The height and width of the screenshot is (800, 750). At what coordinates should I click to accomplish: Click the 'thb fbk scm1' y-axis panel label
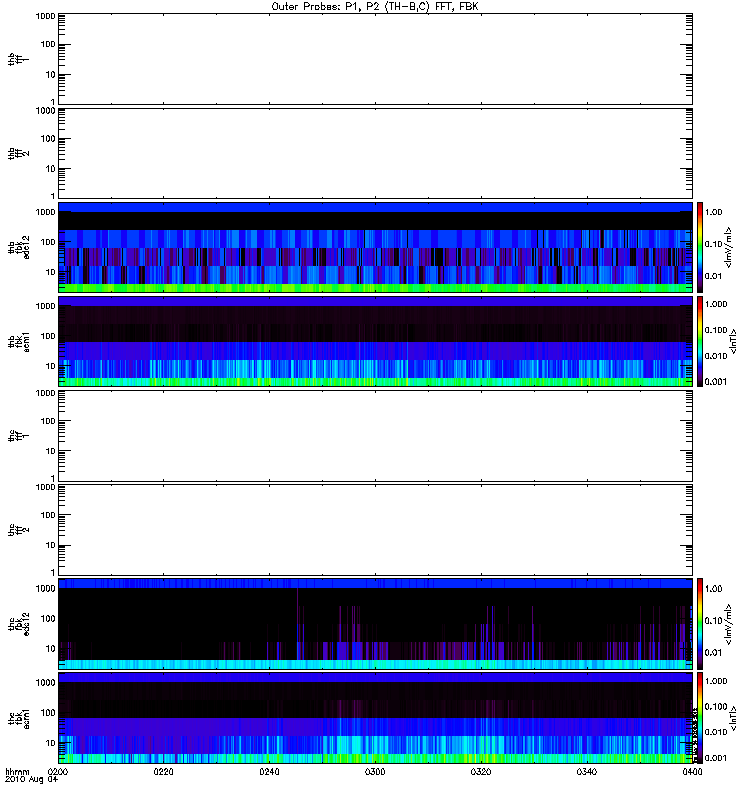click(x=19, y=342)
